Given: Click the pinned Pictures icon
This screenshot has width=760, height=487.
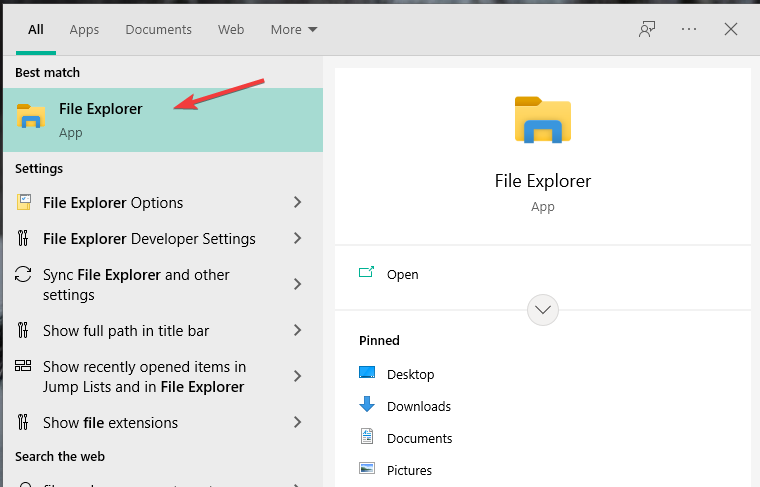Looking at the screenshot, I should [367, 468].
